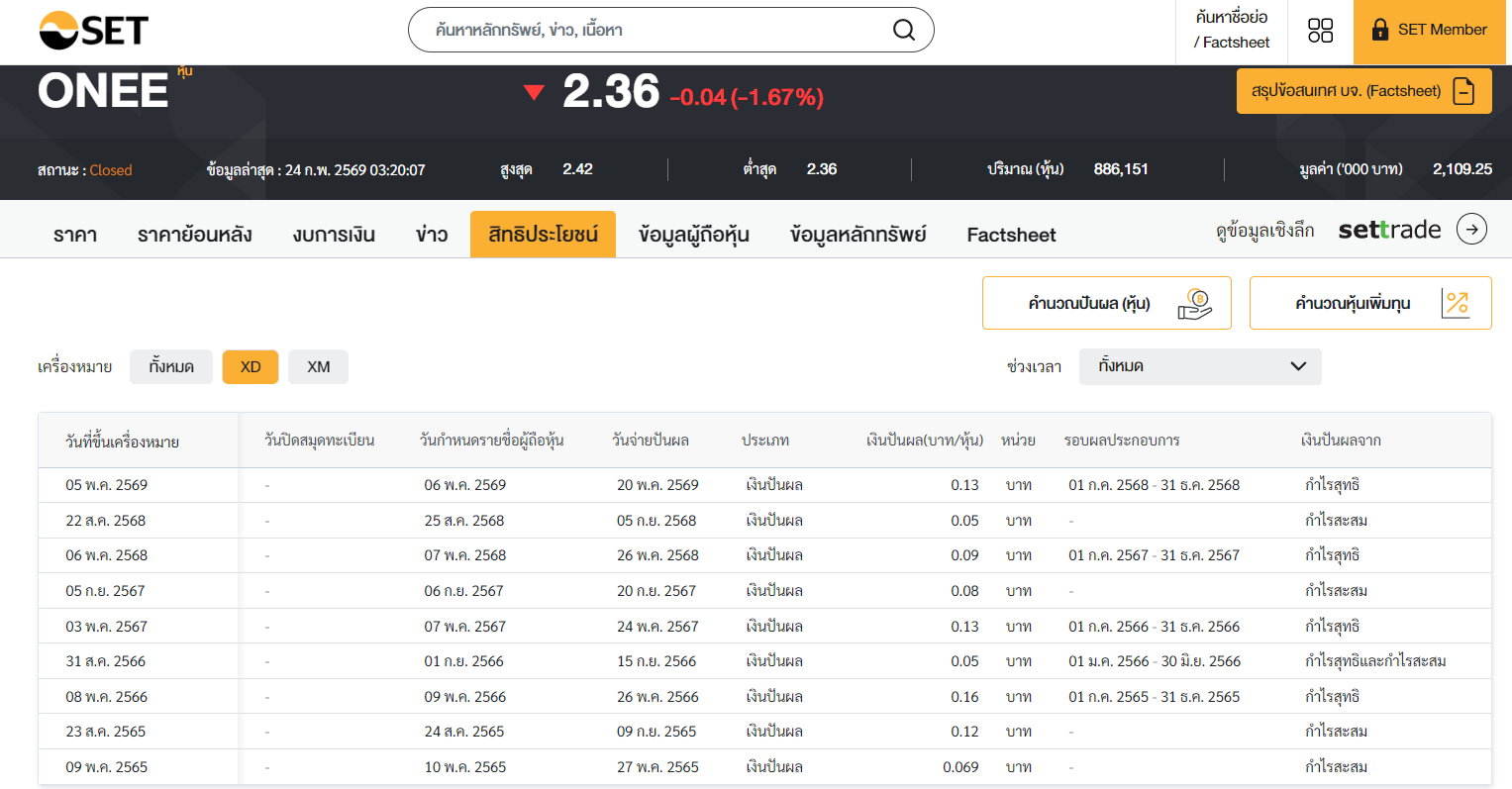The width and height of the screenshot is (1512, 789).
Task: Click the dividend amount 0.12
Action: coord(964,732)
